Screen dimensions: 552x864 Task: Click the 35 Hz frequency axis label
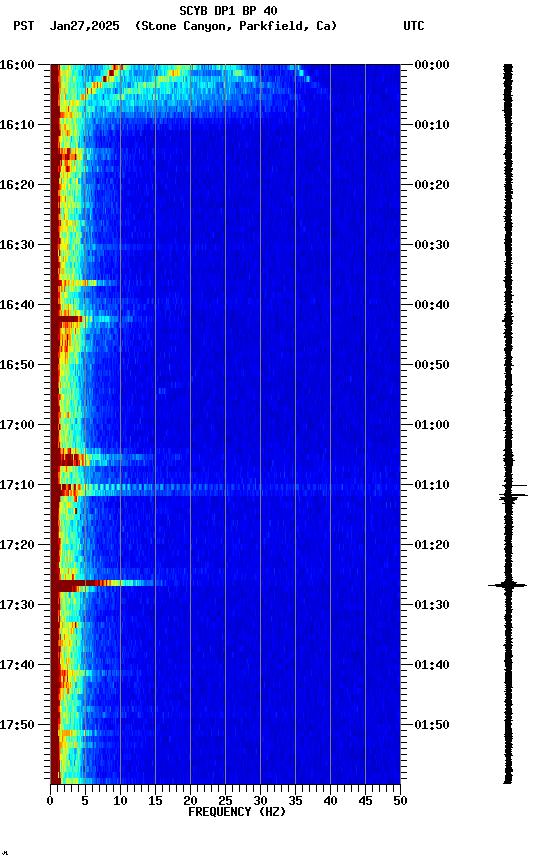click(x=295, y=801)
